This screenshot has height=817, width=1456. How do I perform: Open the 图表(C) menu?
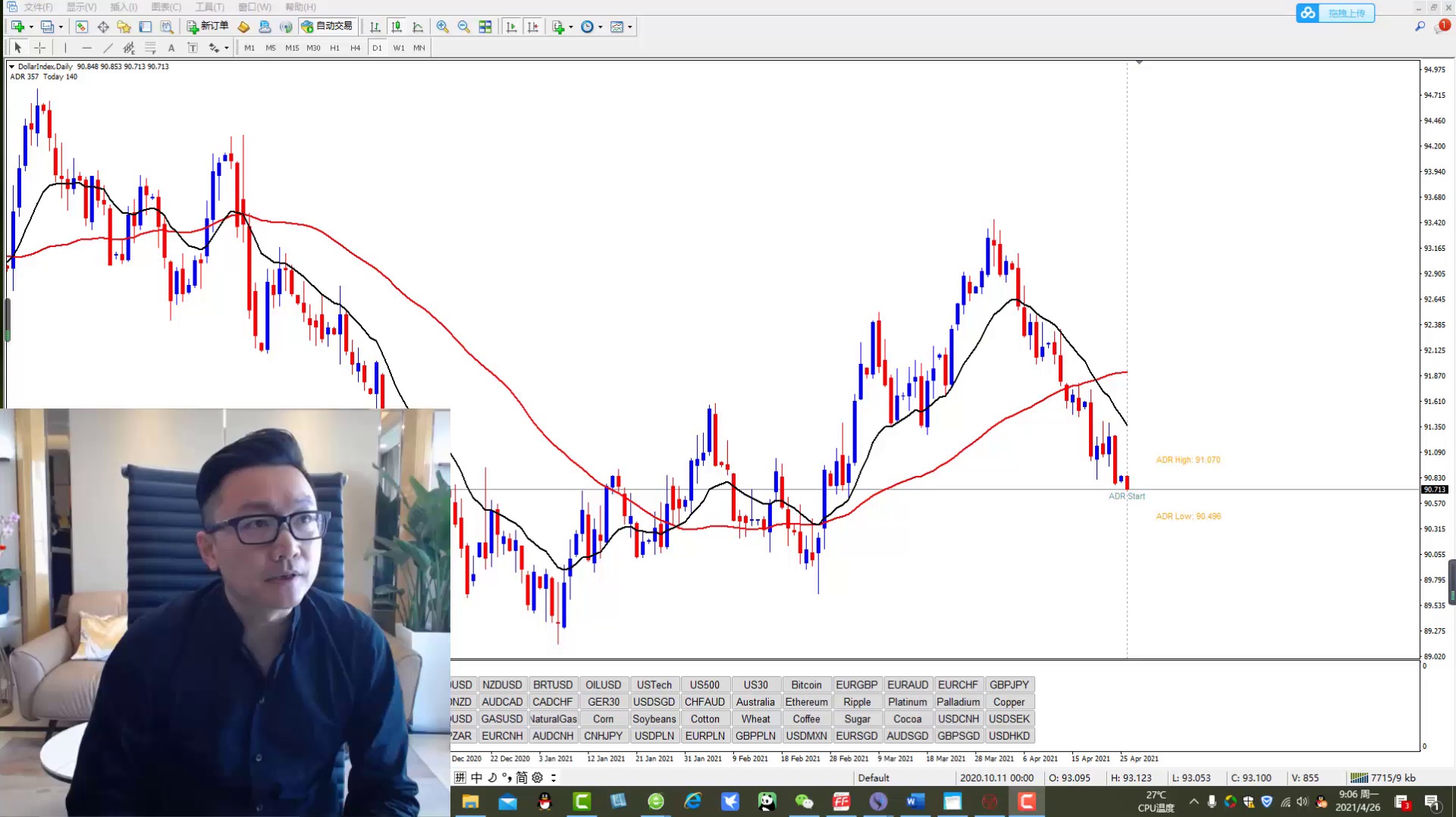(166, 7)
